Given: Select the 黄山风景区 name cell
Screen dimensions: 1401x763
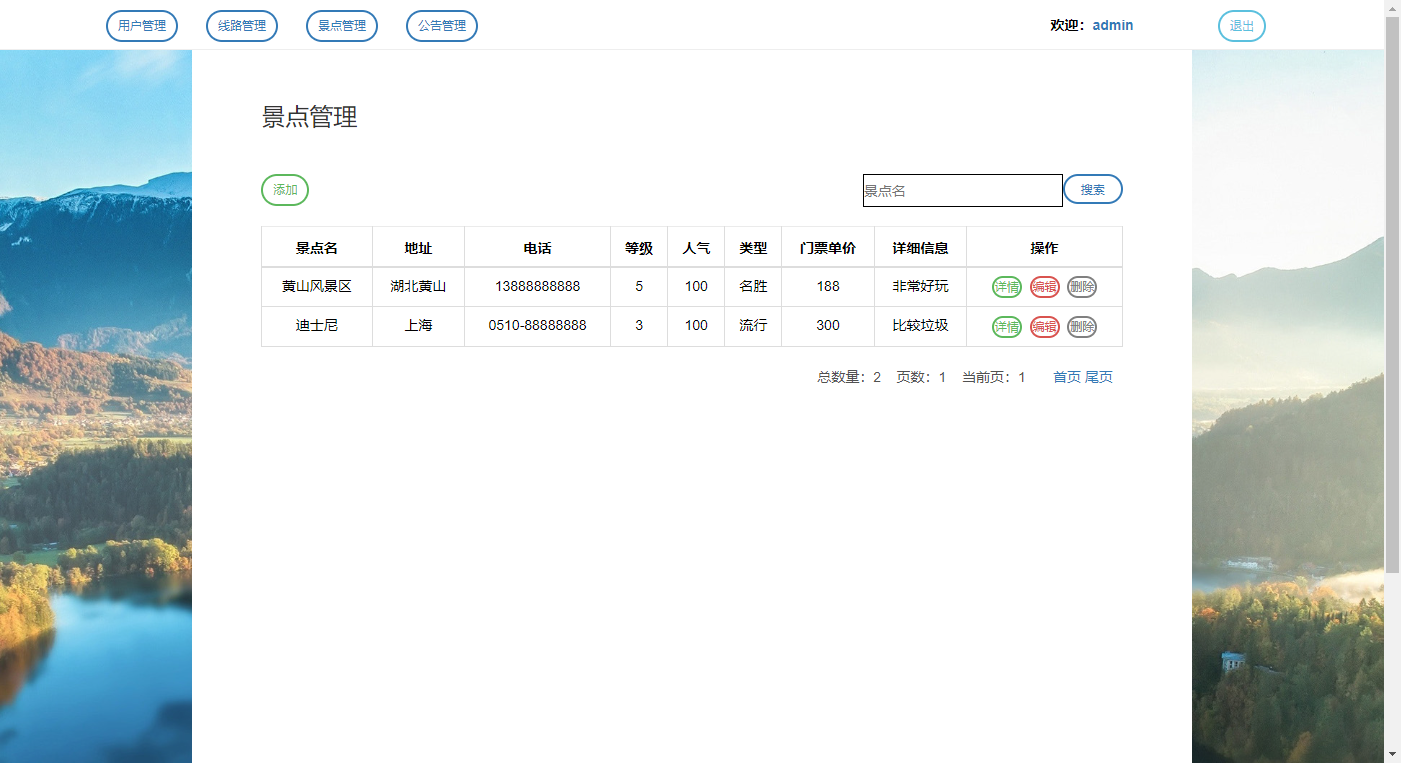Looking at the screenshot, I should (317, 287).
